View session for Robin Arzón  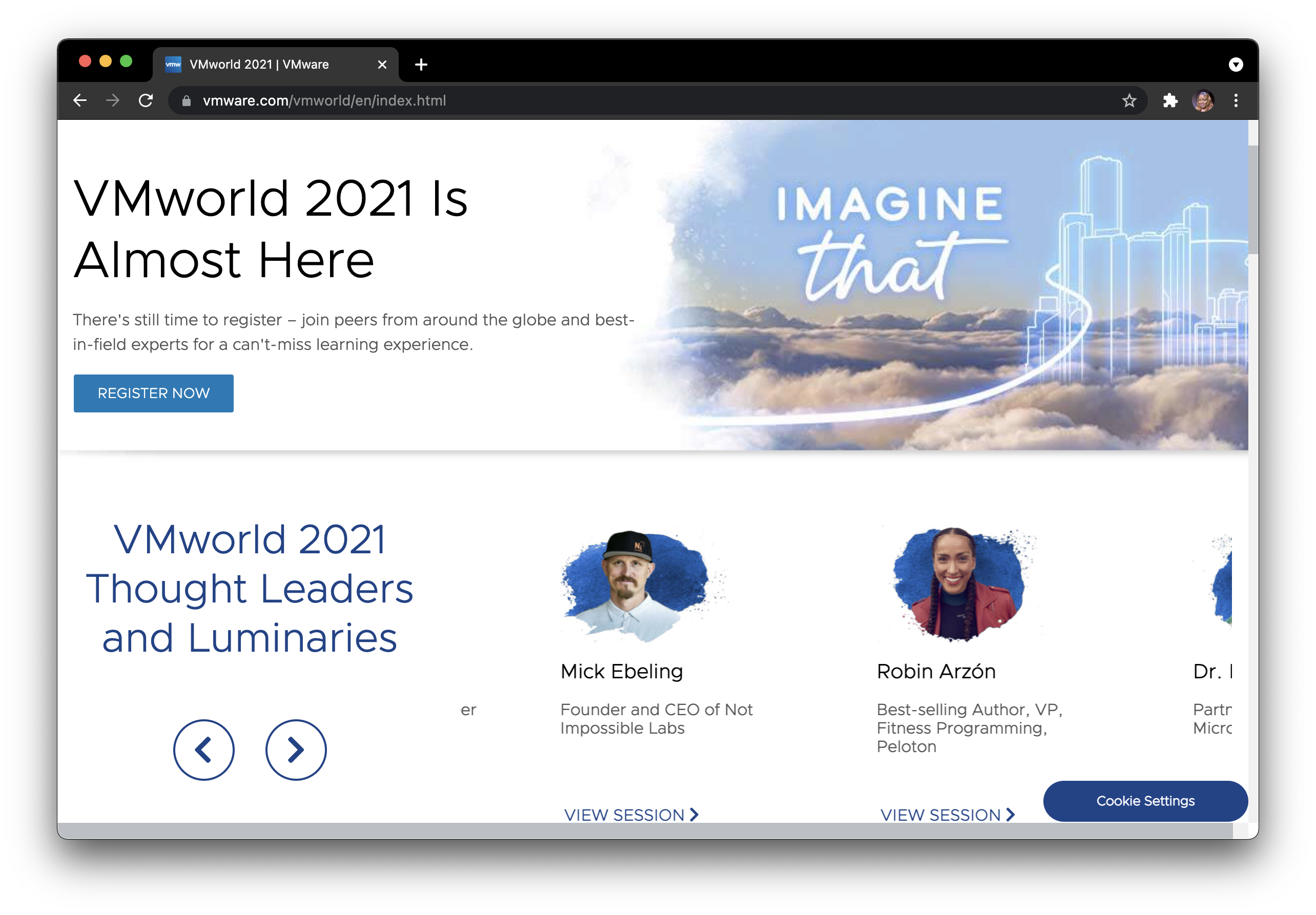point(948,814)
